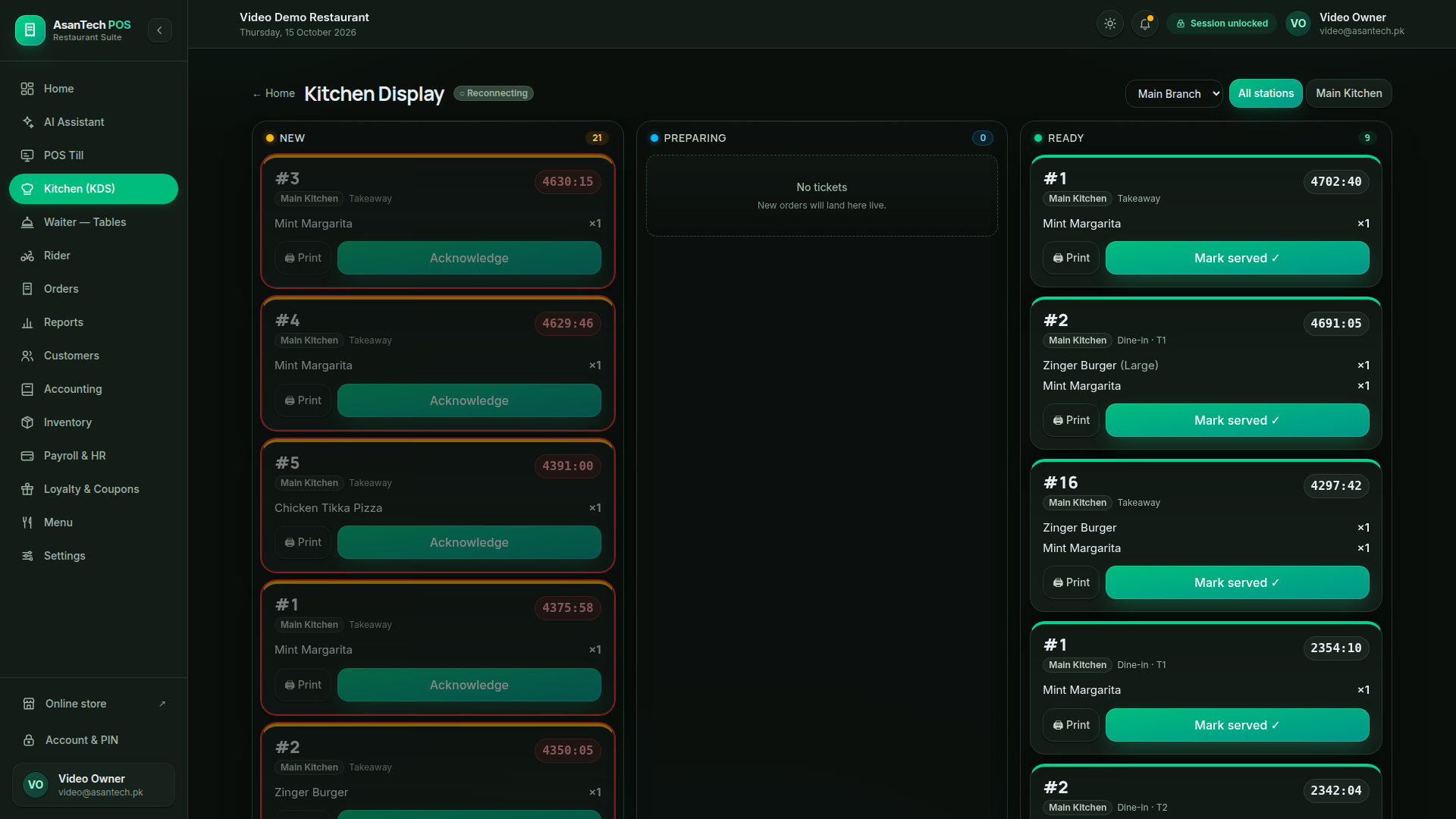Click the READY column count badge 9
Screen dimensions: 1456x819
click(1367, 138)
